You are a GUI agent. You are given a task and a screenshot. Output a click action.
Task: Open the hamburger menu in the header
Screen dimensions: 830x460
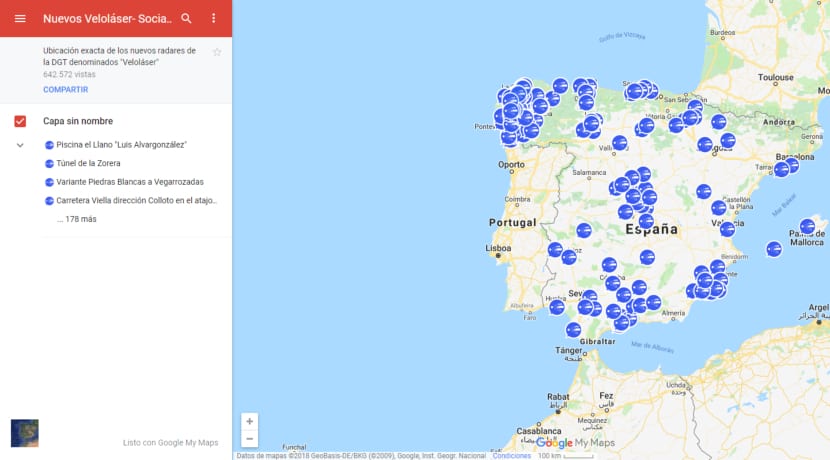pos(20,19)
